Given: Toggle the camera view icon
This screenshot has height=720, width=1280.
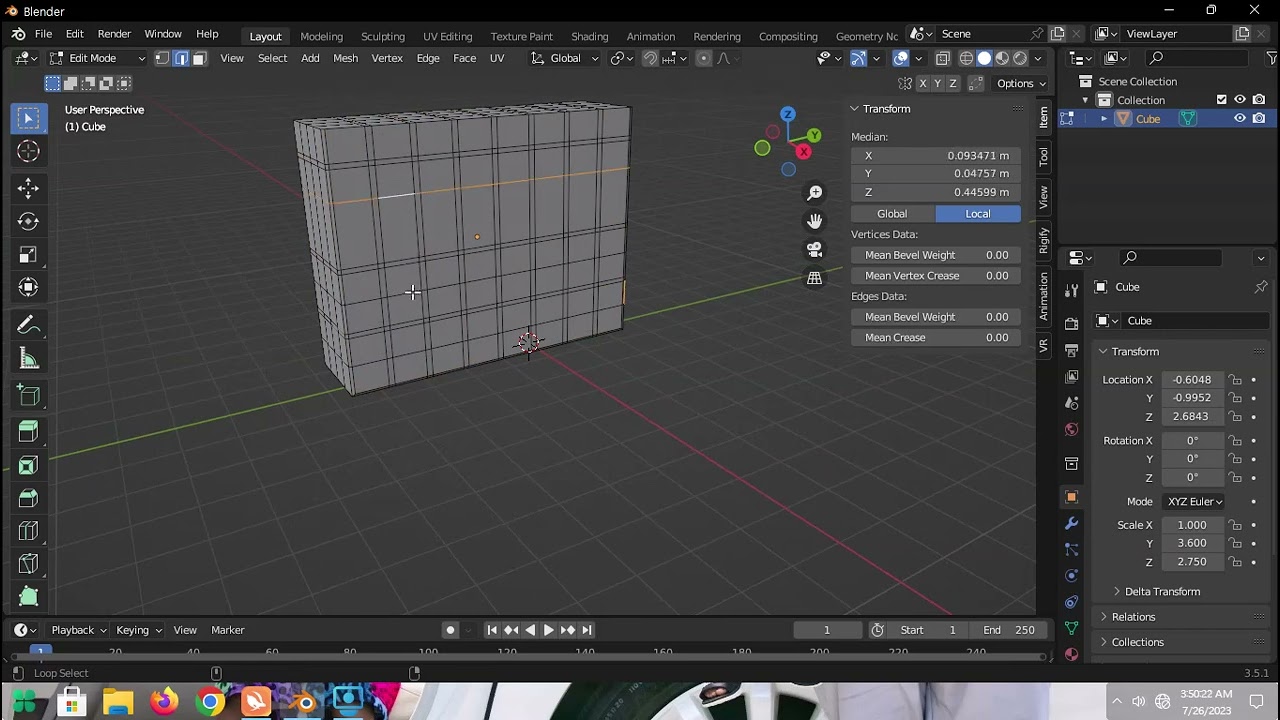Looking at the screenshot, I should click(815, 249).
